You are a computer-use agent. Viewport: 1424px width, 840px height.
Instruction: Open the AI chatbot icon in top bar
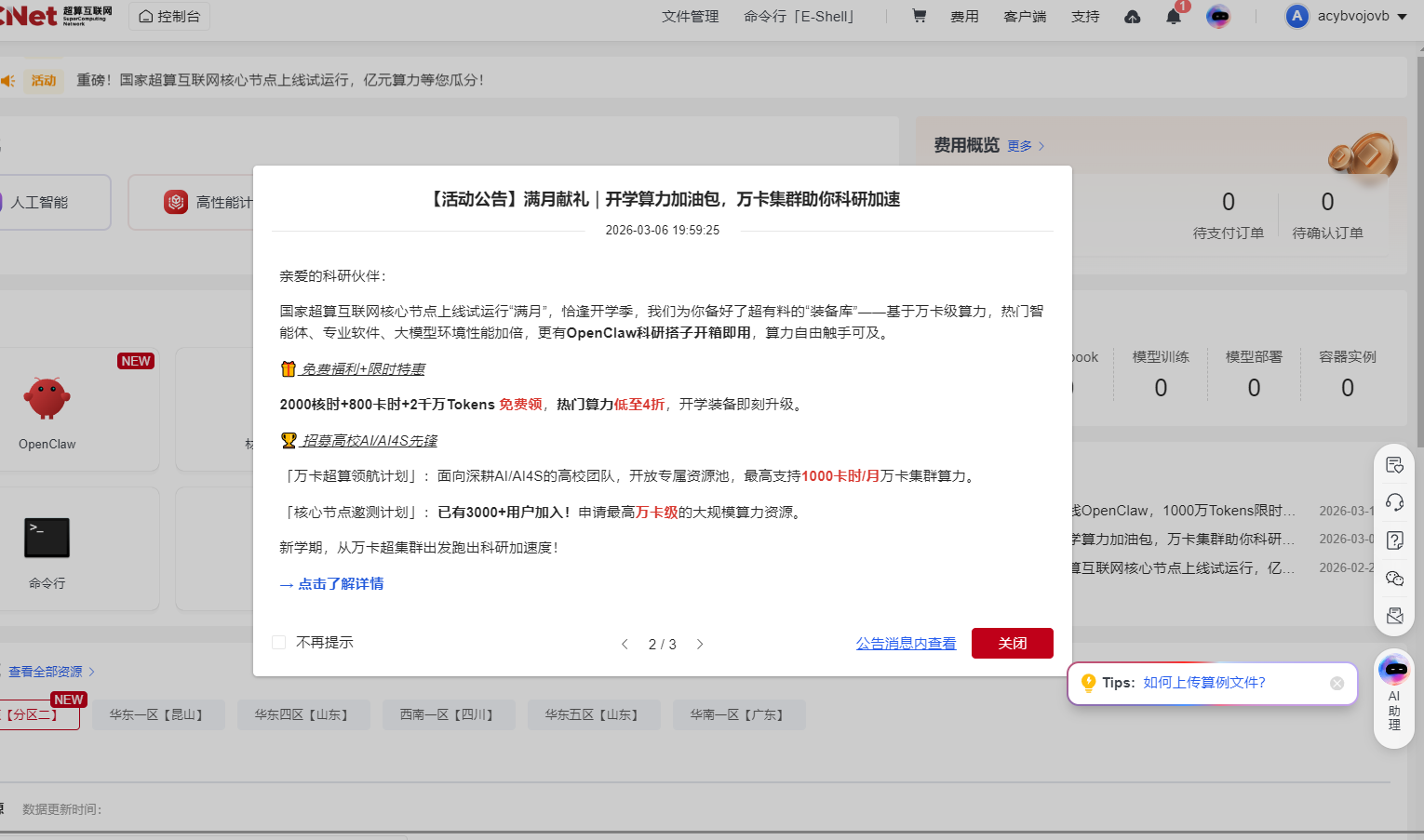[x=1219, y=16]
